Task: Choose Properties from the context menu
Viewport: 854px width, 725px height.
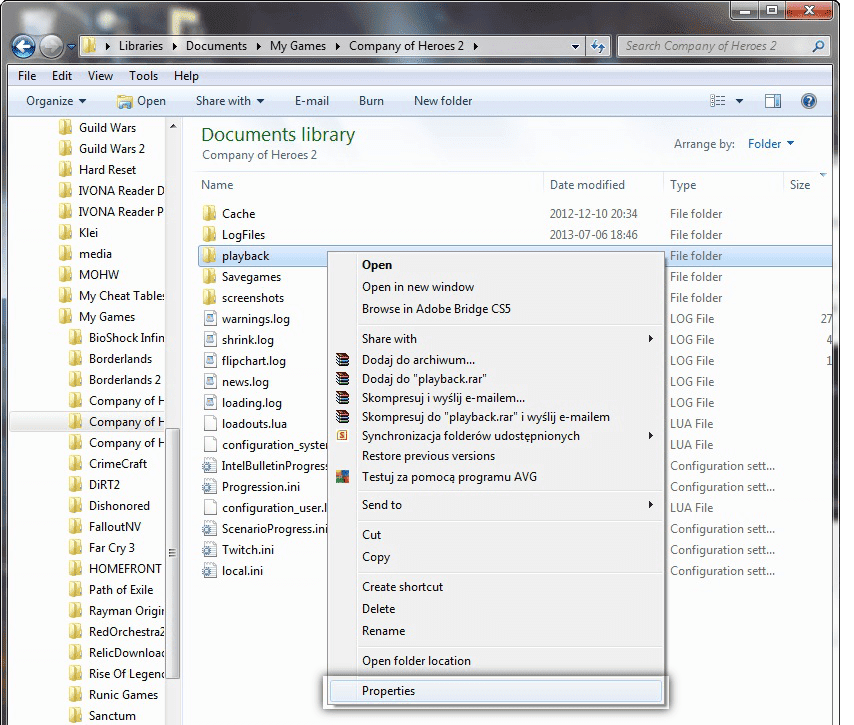Action: 389,690
